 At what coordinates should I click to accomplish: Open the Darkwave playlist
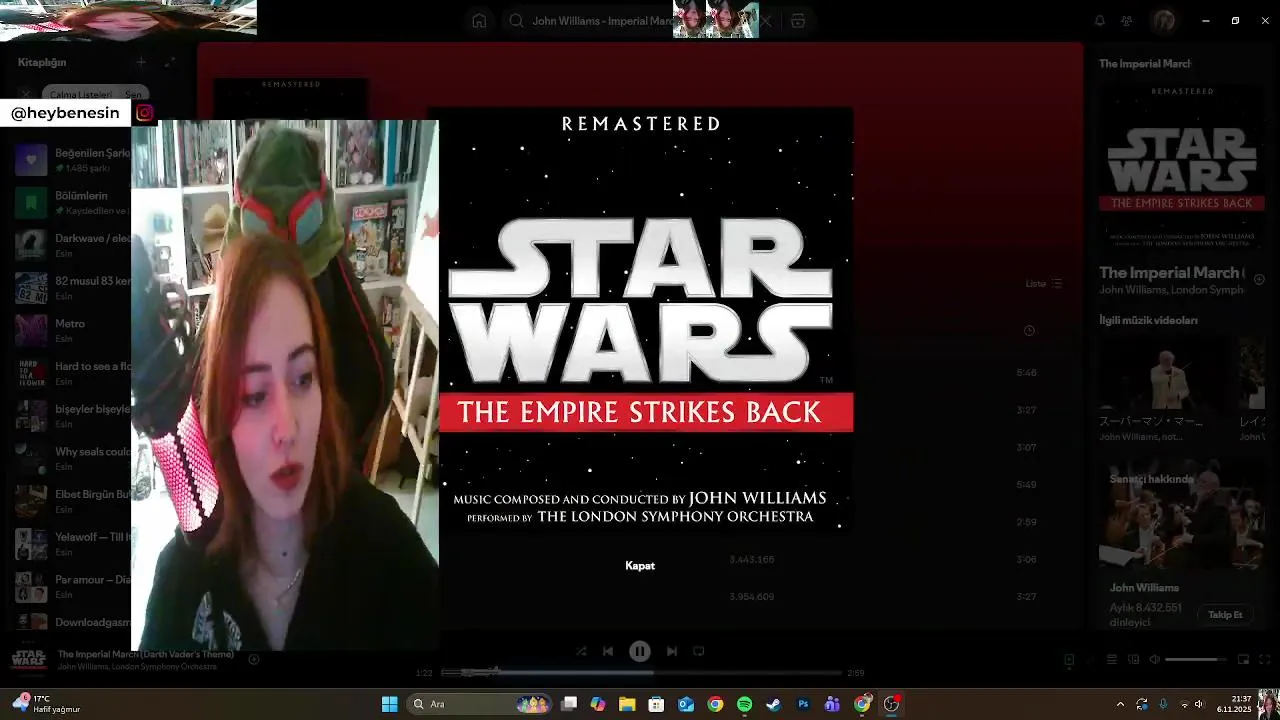72,245
